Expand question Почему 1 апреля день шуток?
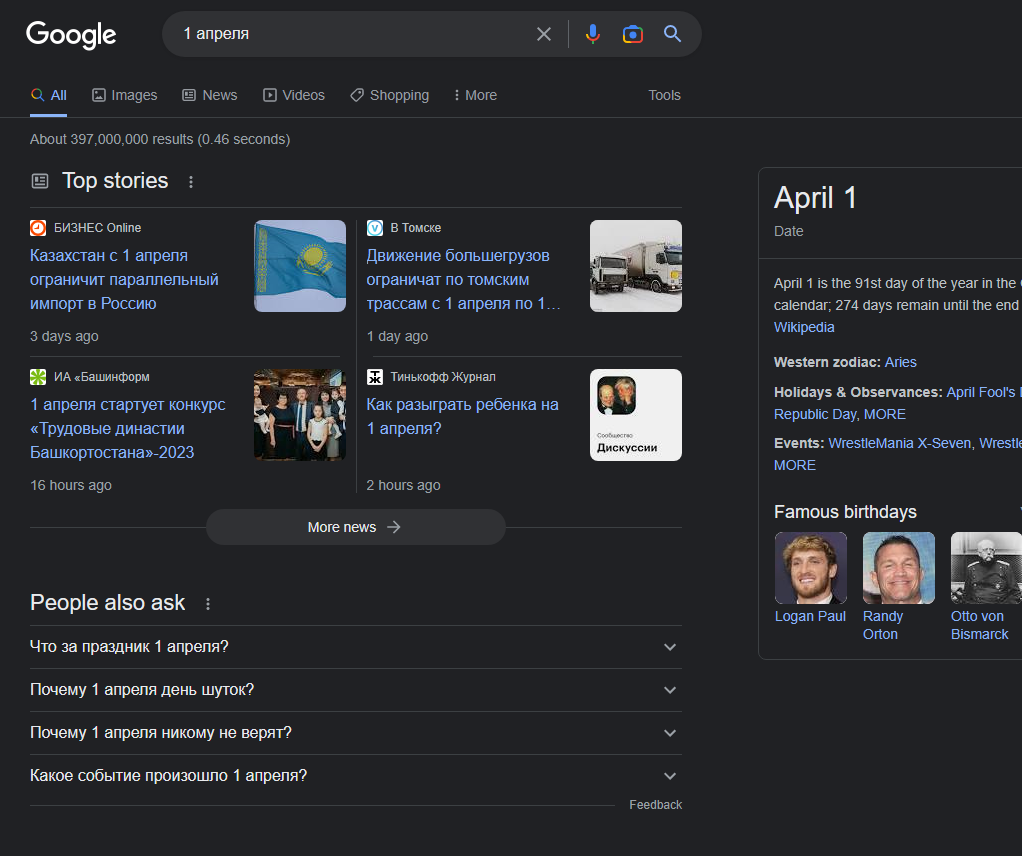 (x=356, y=690)
